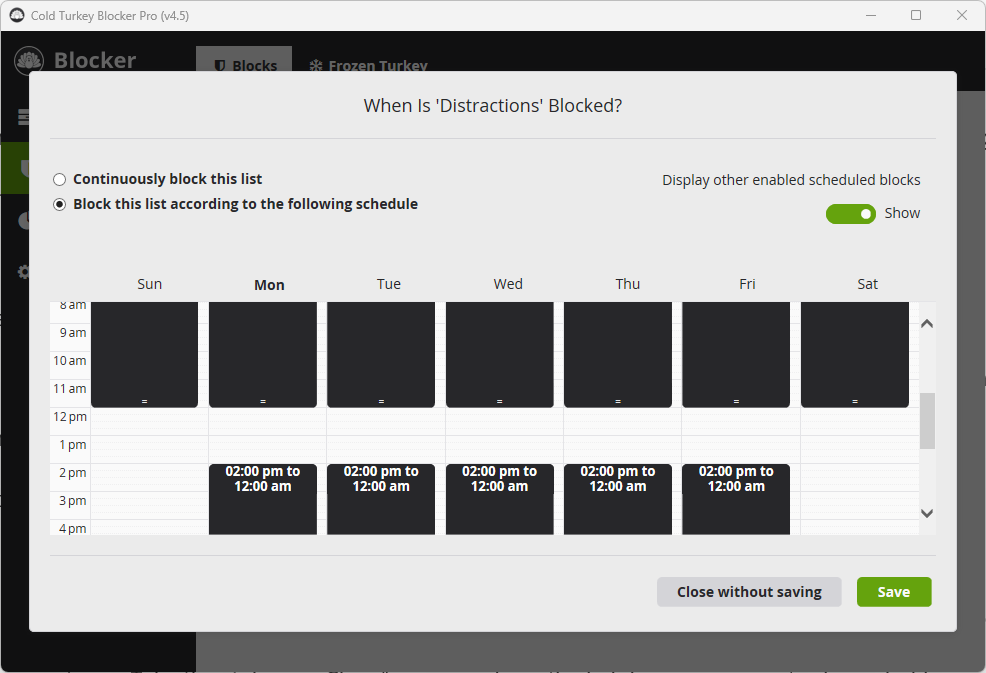Viewport: 986px width, 673px height.
Task: Click the Wed column header
Action: tap(508, 284)
